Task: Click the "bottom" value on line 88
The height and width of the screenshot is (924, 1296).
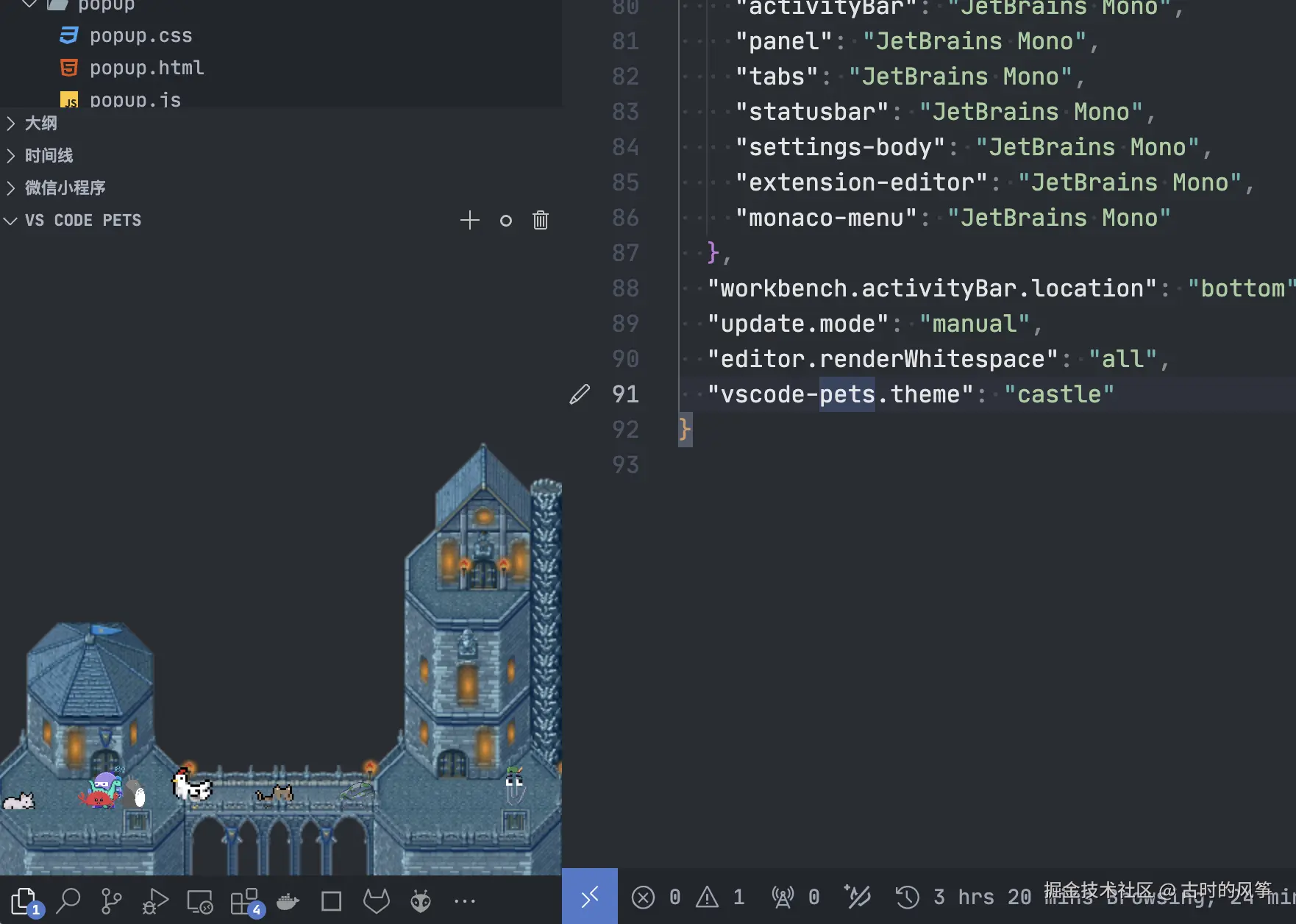Action: [1241, 288]
